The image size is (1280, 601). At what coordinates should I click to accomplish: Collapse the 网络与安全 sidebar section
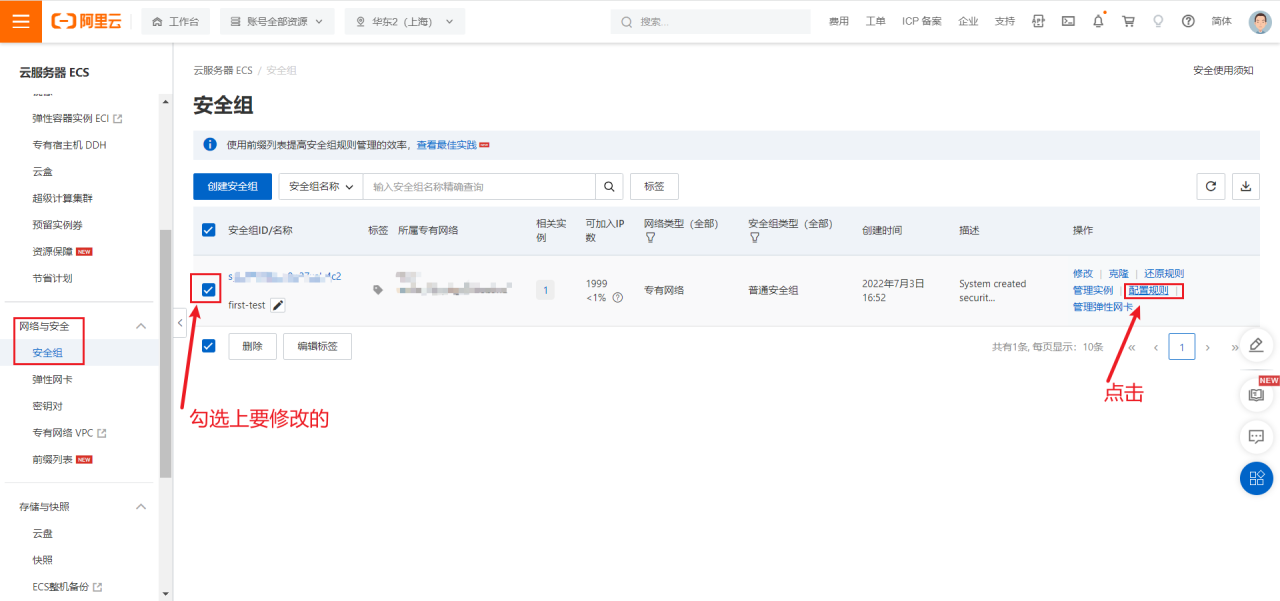point(140,325)
